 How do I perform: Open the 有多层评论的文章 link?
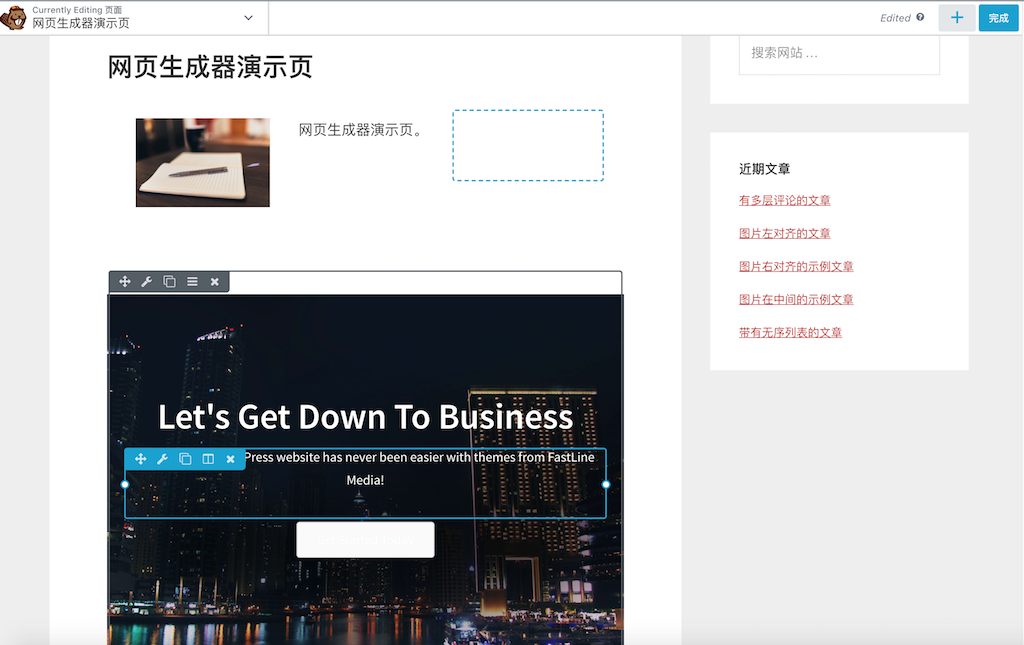click(784, 199)
